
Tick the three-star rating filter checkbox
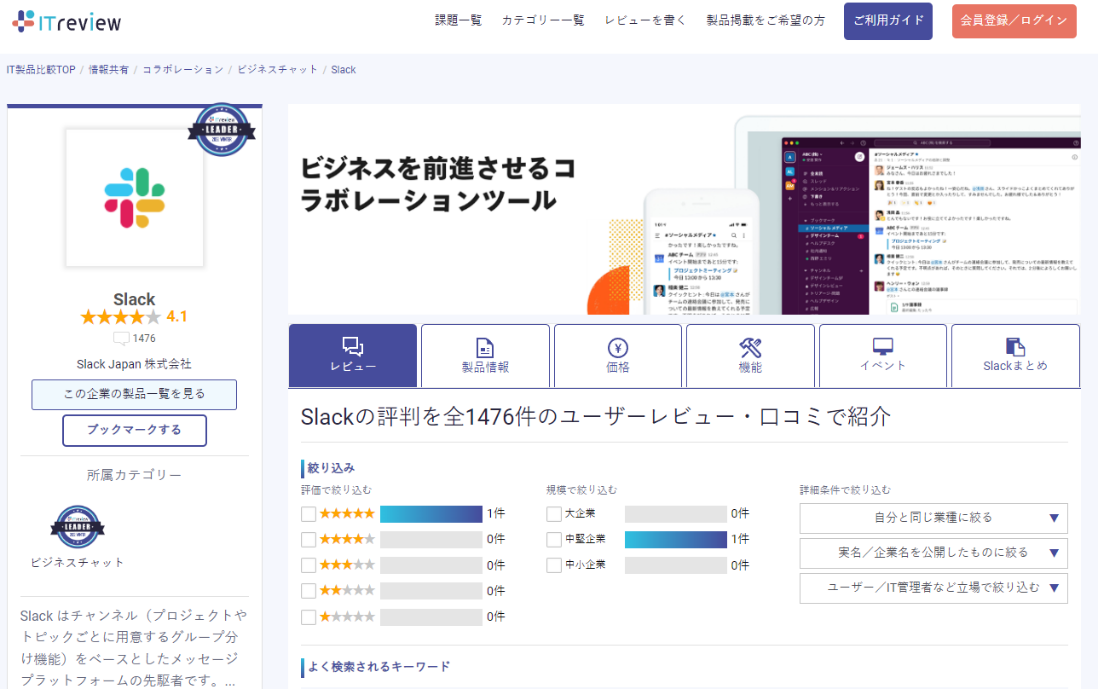(x=308, y=565)
